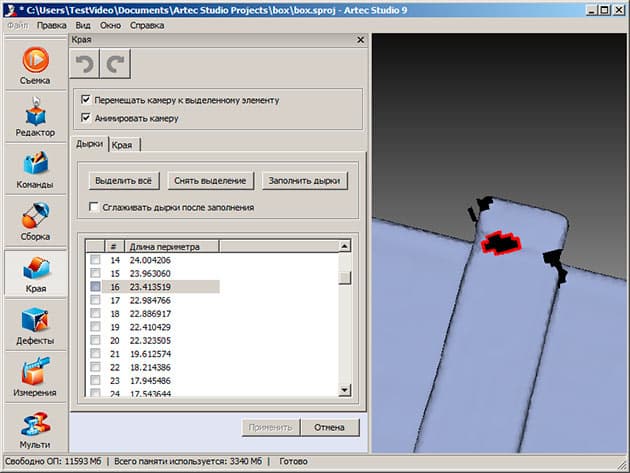
Task: Click the Заполнить дырки button
Action: click(x=305, y=181)
